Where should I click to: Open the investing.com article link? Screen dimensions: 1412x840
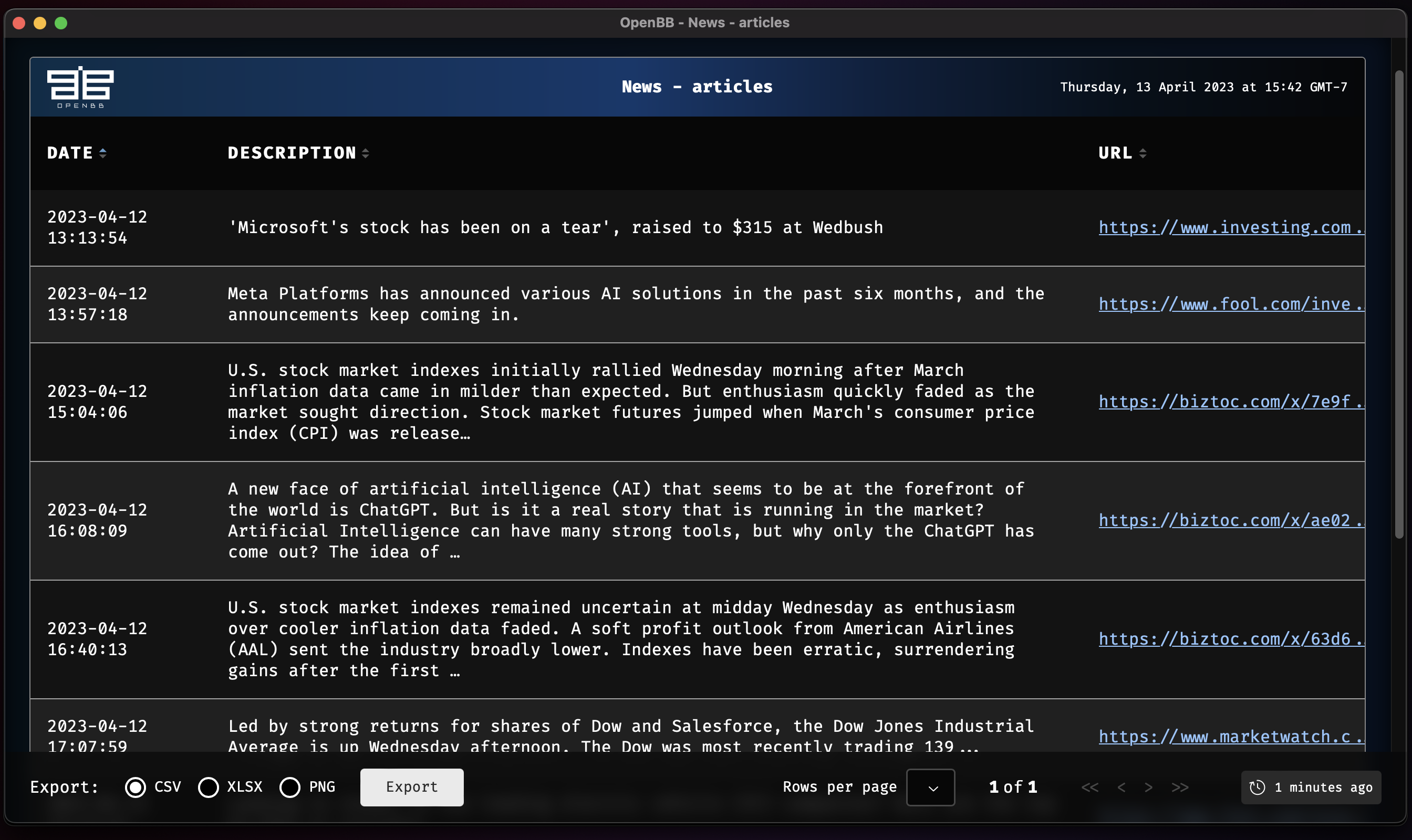click(x=1231, y=227)
